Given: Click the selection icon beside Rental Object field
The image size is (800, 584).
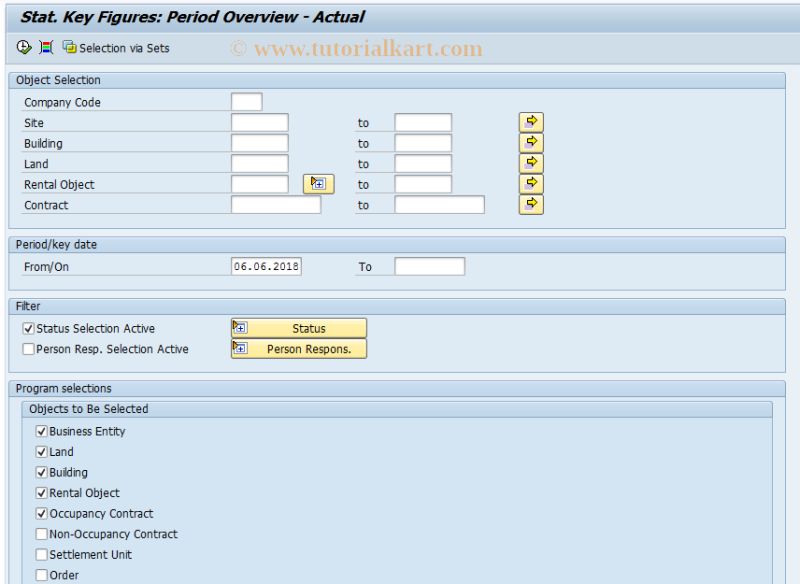Looking at the screenshot, I should [320, 184].
